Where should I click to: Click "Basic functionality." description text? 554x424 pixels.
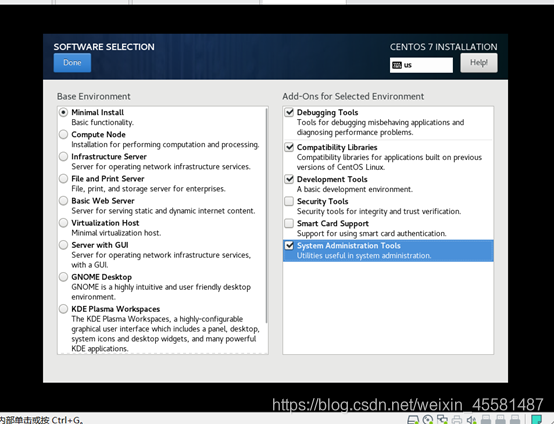[x=102, y=123]
